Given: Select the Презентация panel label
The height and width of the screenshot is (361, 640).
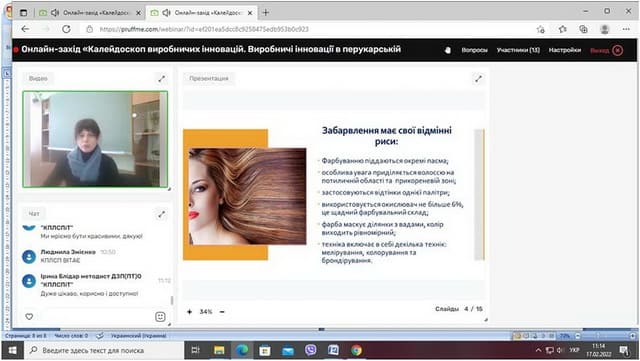Looking at the screenshot, I should click(209, 78).
